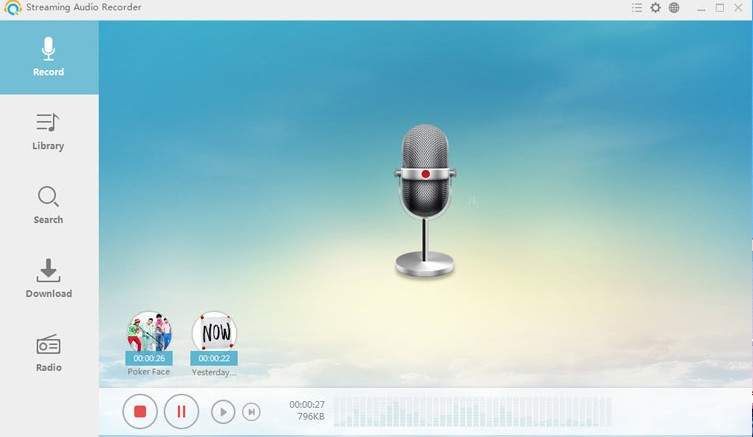The width and height of the screenshot is (753, 437).
Task: Click the microphone record icon in center
Action: tap(425, 201)
